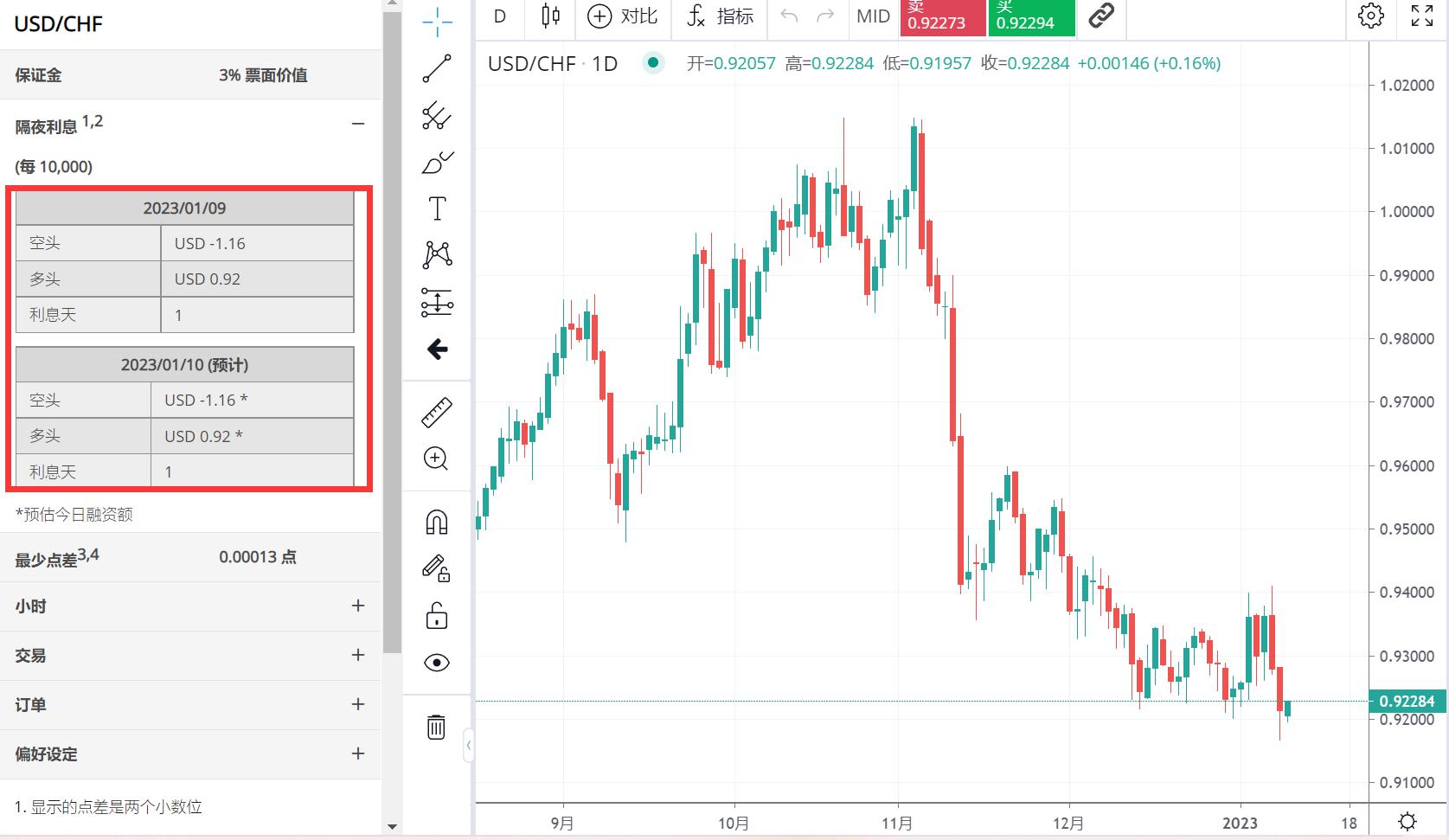This screenshot has width=1449, height=840.
Task: Open chart settings gear icon
Action: coord(1370,16)
